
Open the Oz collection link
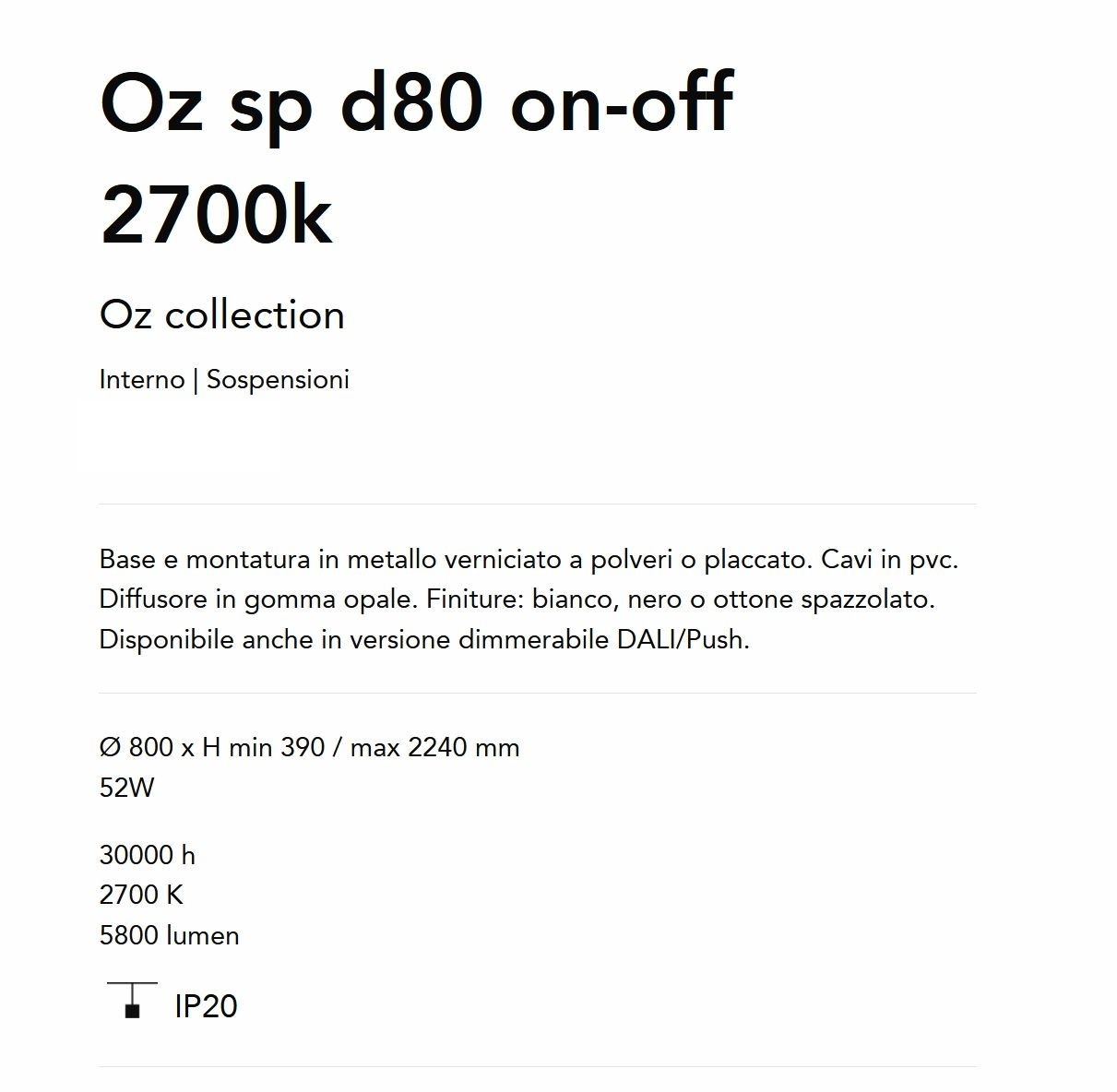(x=222, y=315)
